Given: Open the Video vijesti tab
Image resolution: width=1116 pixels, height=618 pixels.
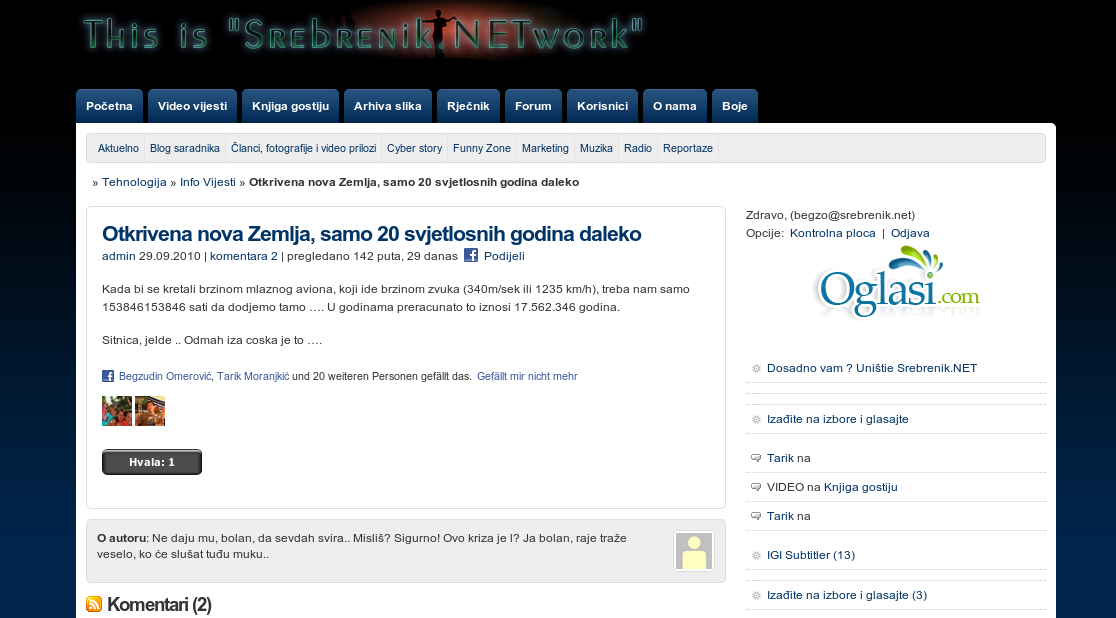Looking at the screenshot, I should [x=192, y=106].
